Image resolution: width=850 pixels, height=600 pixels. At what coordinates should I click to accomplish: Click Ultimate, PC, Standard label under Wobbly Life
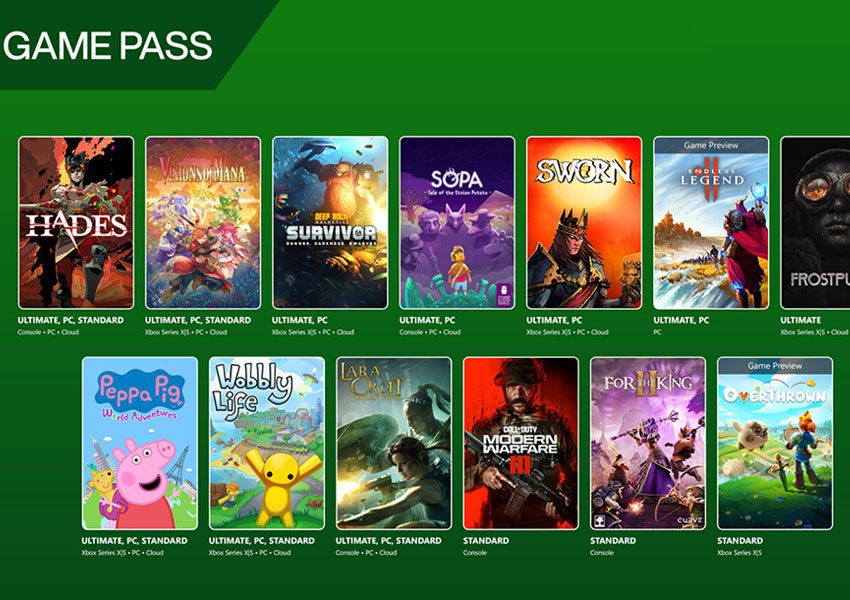pos(261,541)
